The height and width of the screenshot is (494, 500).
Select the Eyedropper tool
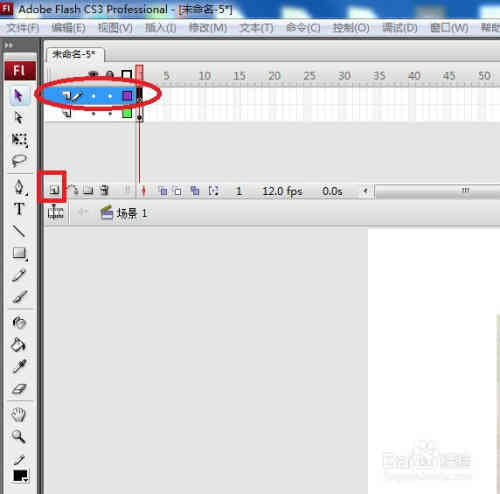click(x=19, y=366)
